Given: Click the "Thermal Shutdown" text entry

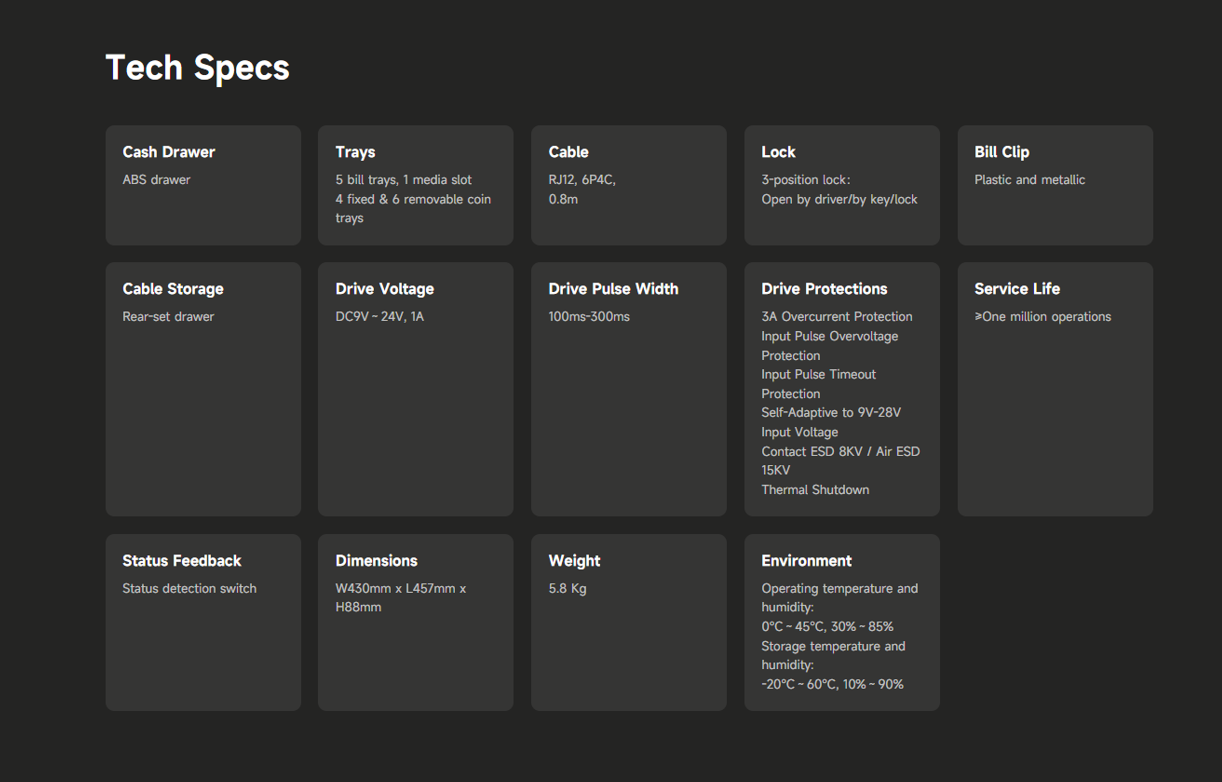Looking at the screenshot, I should (815, 490).
